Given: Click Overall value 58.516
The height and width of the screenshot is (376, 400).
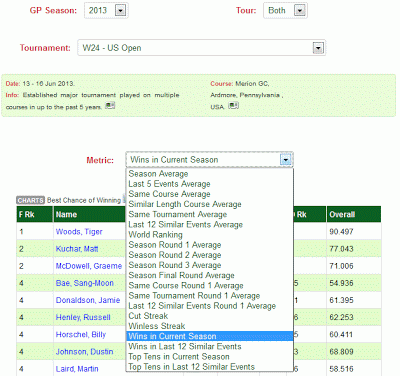Looking at the screenshot, I should pos(341,369).
